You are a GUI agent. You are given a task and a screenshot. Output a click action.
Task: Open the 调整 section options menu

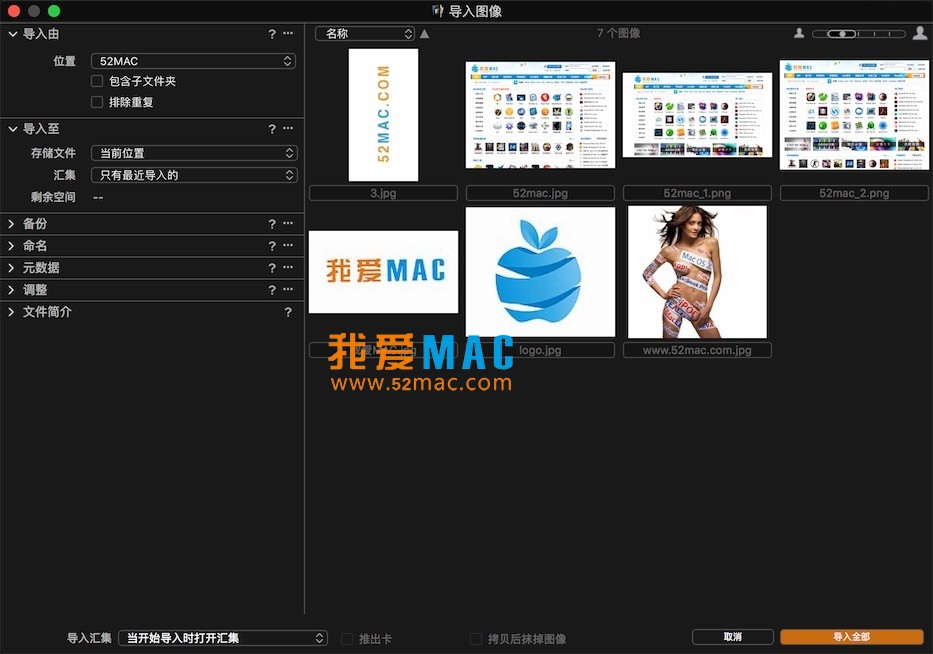pos(288,289)
